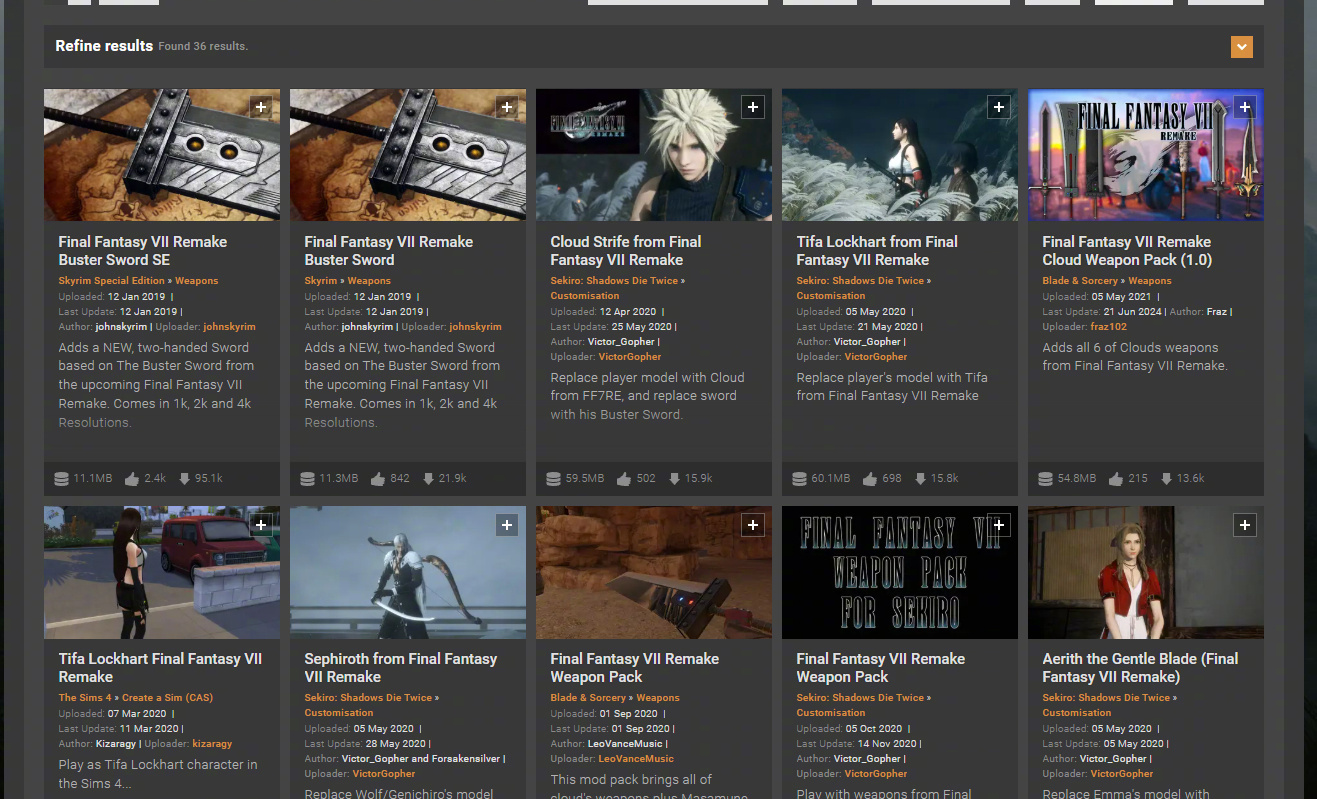Click plus icon on Tifa Lockhart Sekiro card

coord(999,107)
